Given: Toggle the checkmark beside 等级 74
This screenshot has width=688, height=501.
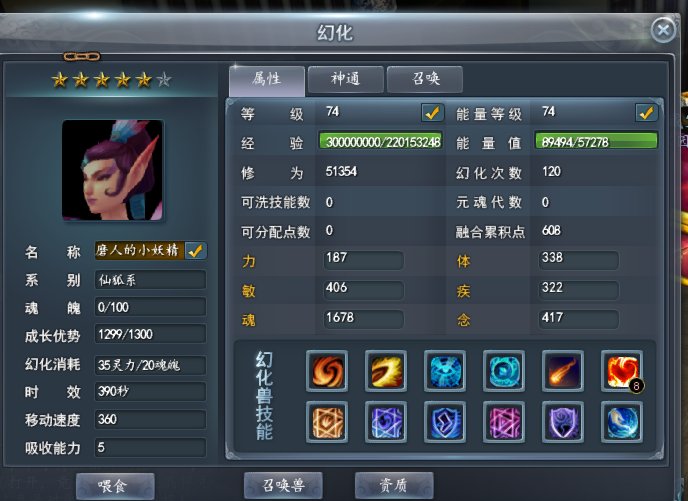Looking at the screenshot, I should 432,113.
